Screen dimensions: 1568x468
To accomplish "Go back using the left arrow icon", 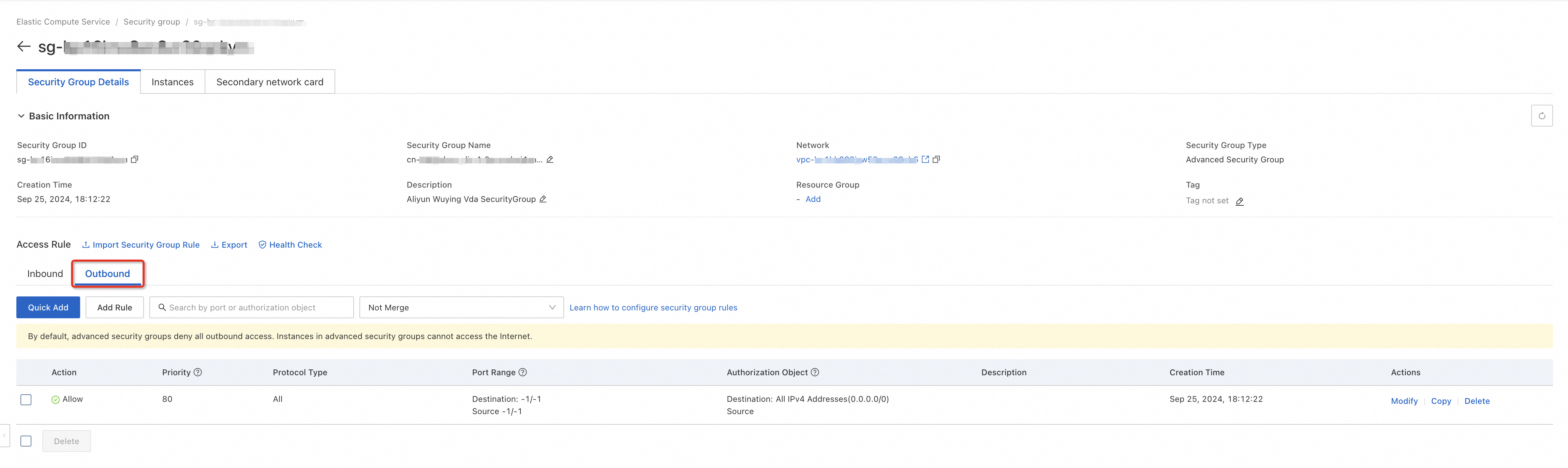I will click(x=24, y=46).
